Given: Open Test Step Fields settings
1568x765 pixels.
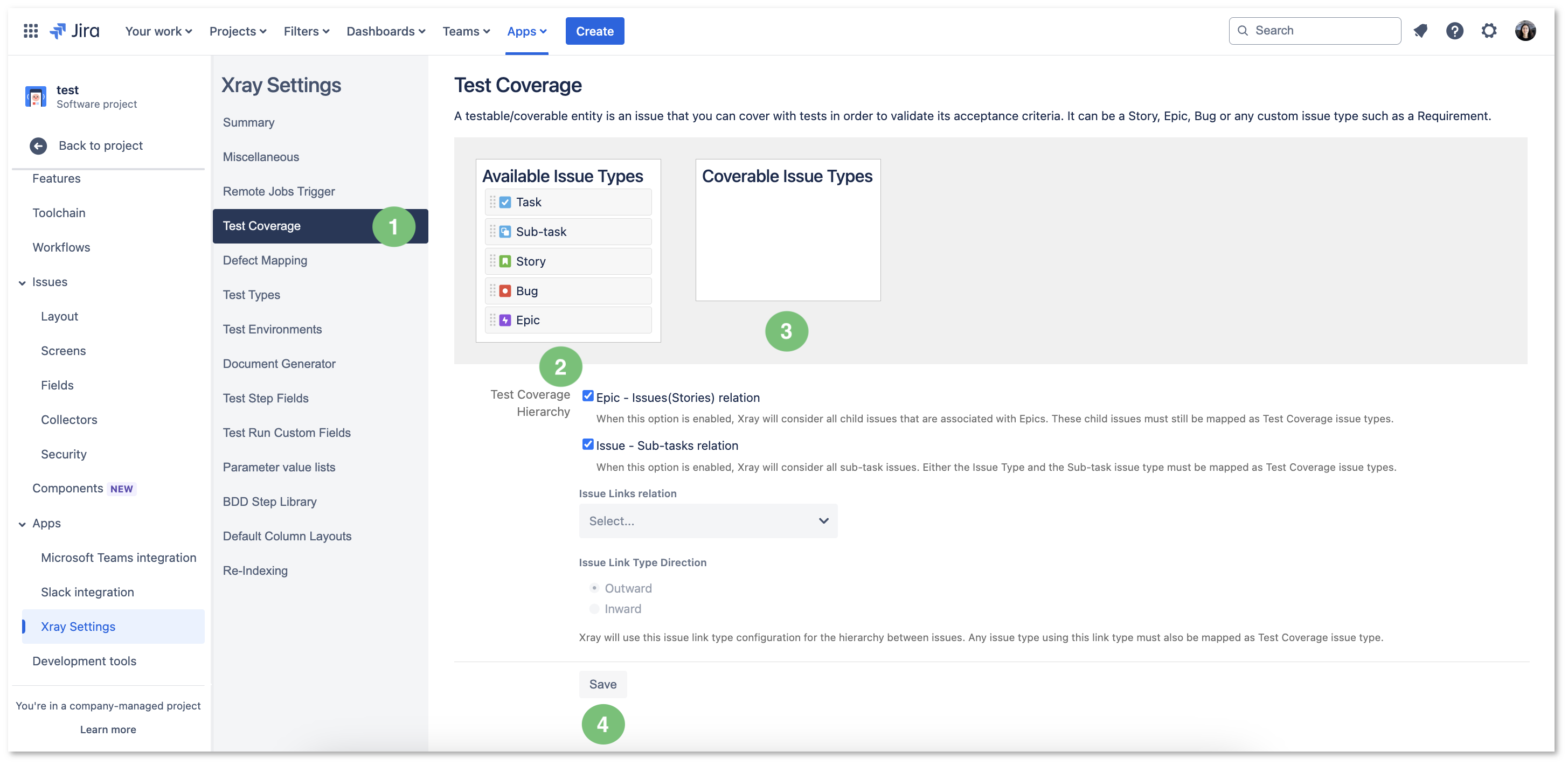Looking at the screenshot, I should point(266,398).
